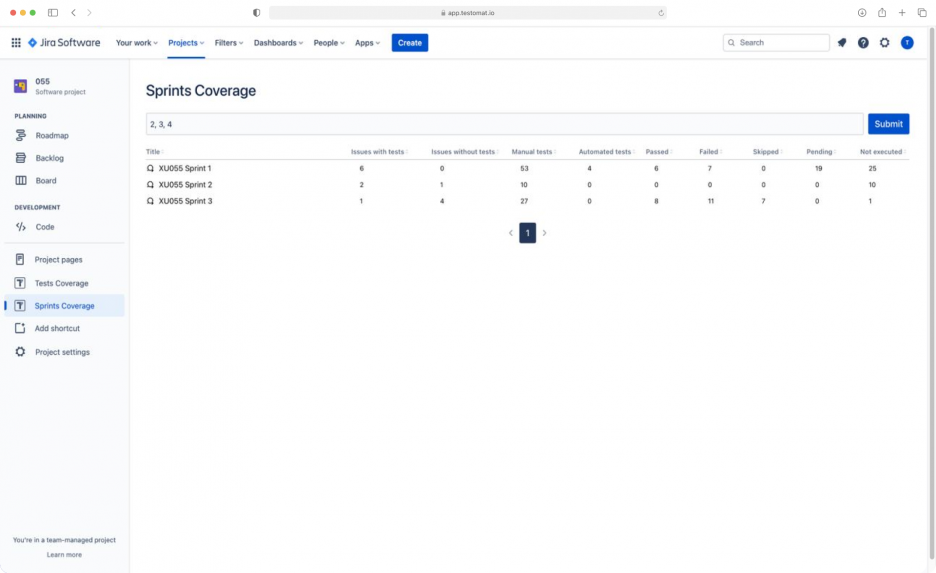This screenshot has height=573, width=936.
Task: Open the Jira app switcher grid icon
Action: coord(16,43)
